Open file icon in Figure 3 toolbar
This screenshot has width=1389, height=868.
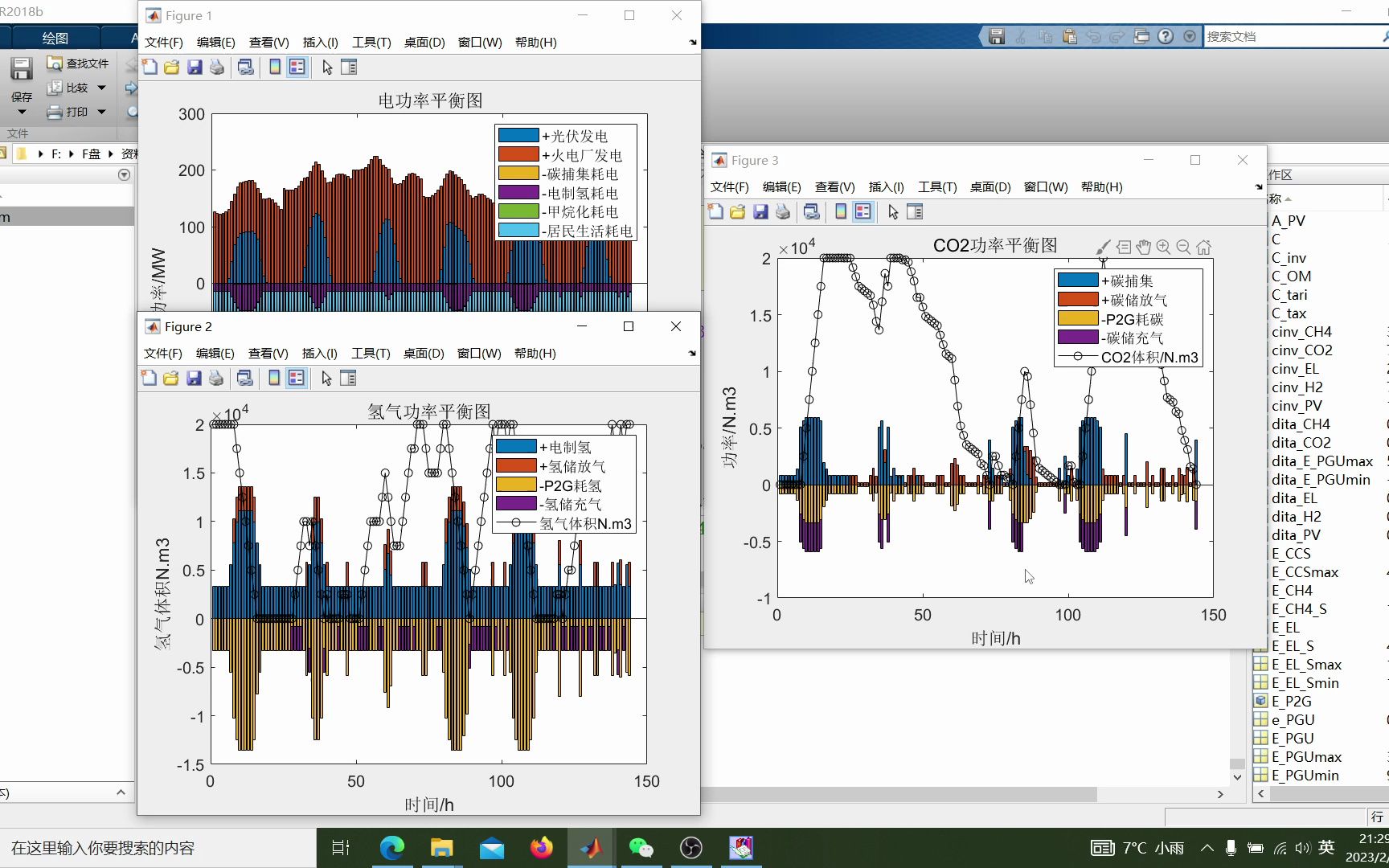(737, 212)
